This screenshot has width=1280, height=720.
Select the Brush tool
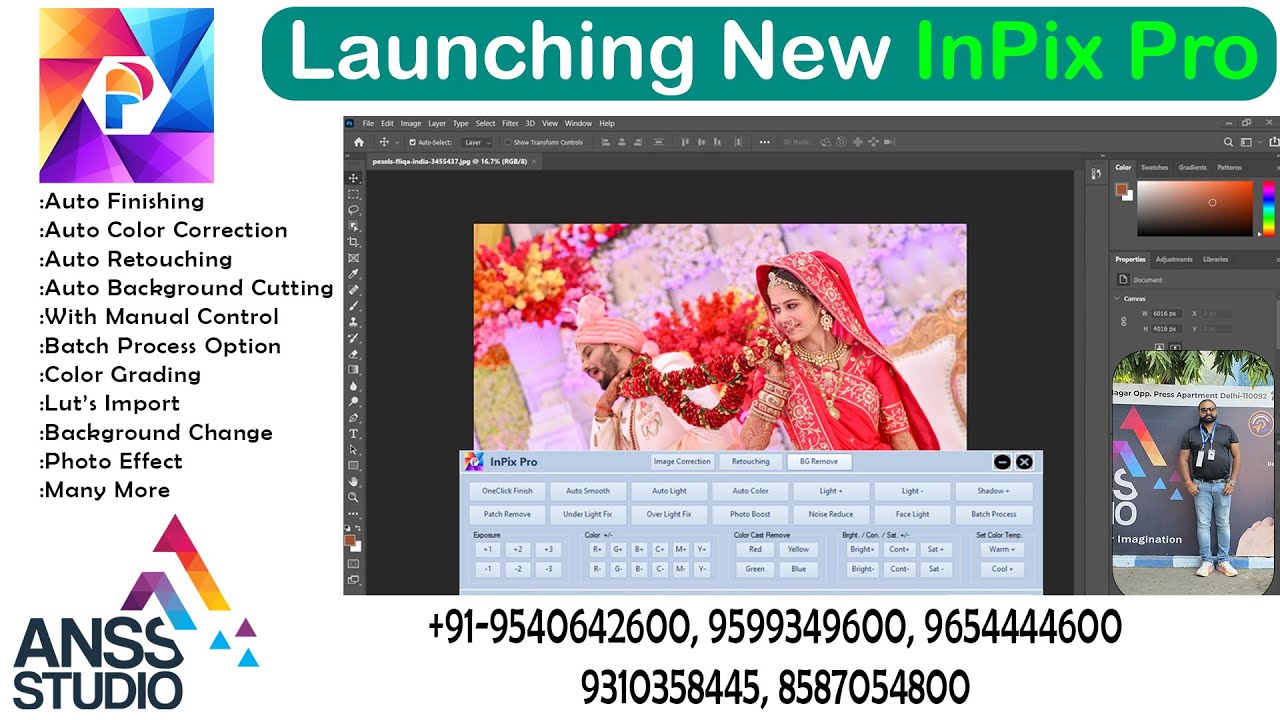point(354,306)
